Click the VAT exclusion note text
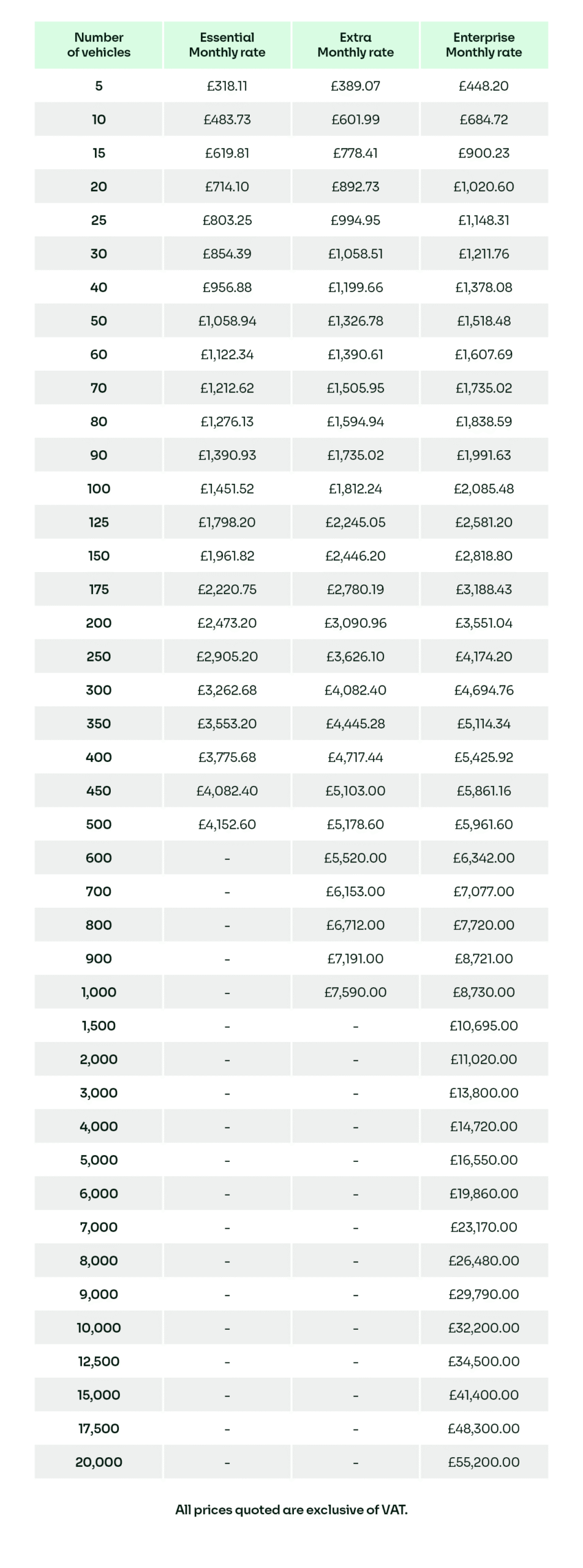Viewport: 583px width, 1568px height. (291, 1510)
